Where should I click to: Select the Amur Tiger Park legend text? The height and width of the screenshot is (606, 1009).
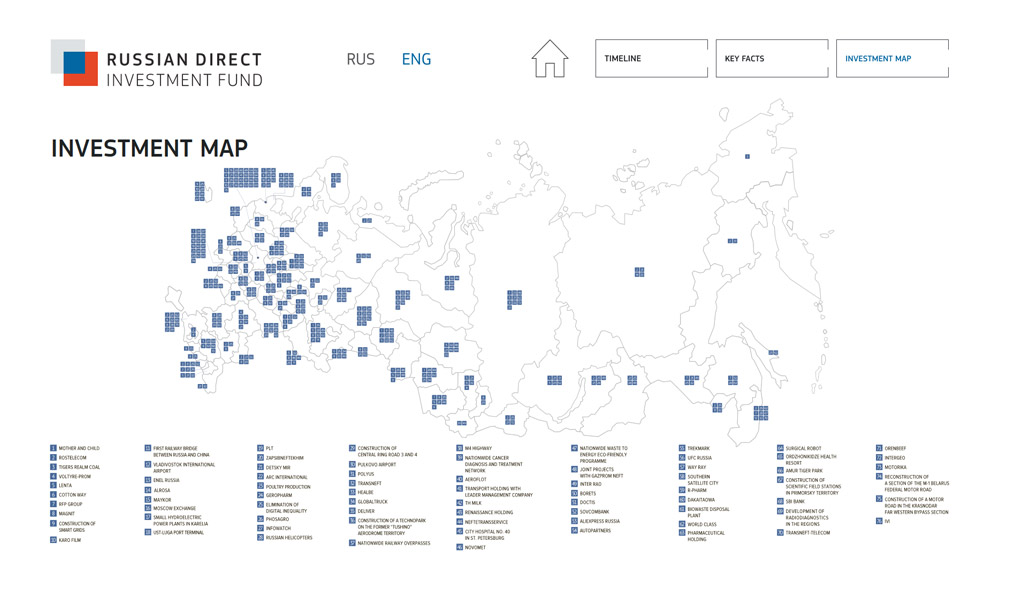[x=804, y=471]
